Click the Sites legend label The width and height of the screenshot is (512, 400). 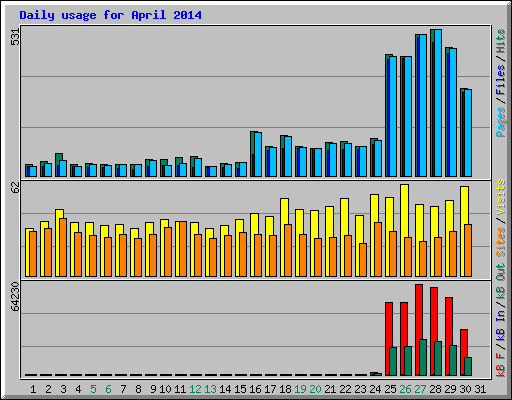pos(501,242)
